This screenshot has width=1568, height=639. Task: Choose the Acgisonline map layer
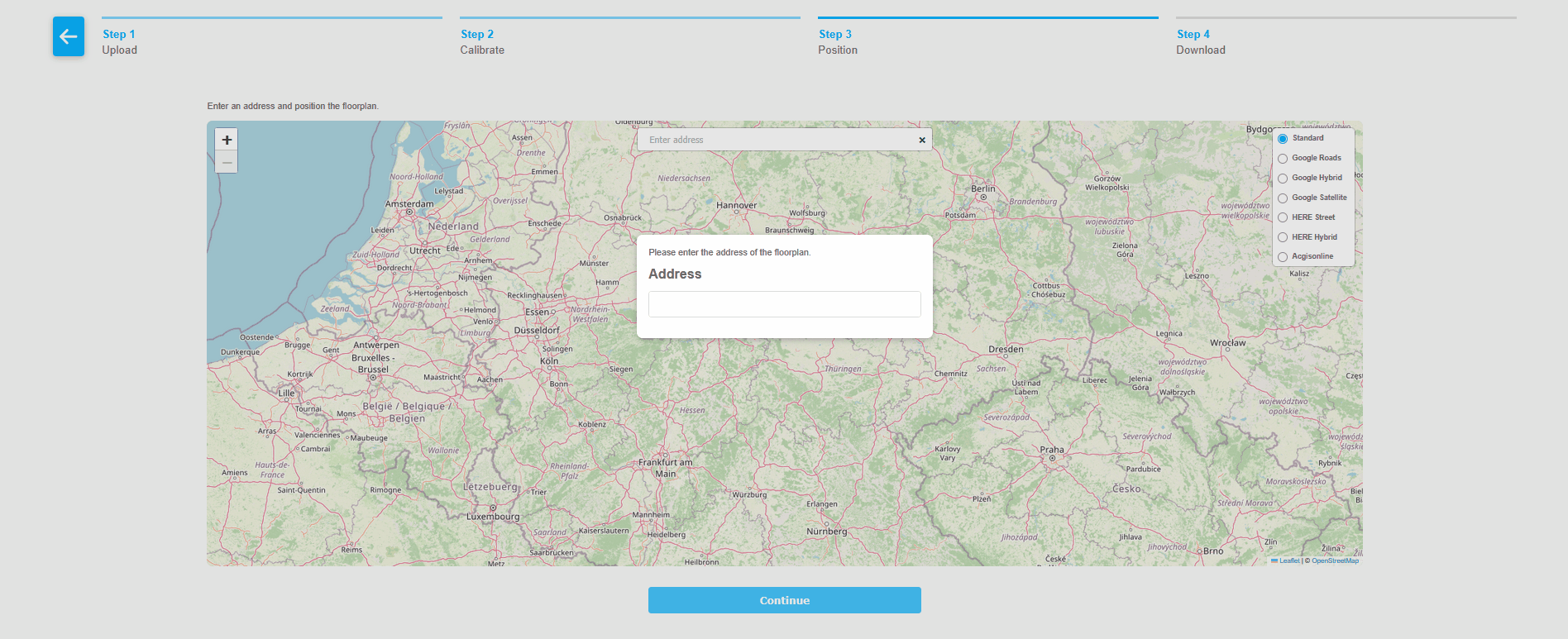[1283, 257]
